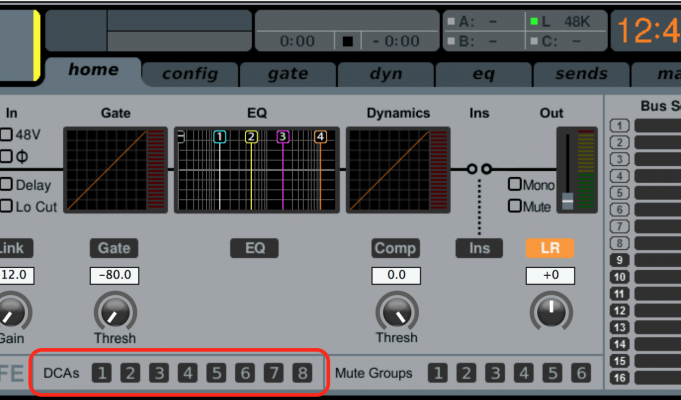
Task: Toggle the Gate button
Action: [114, 248]
